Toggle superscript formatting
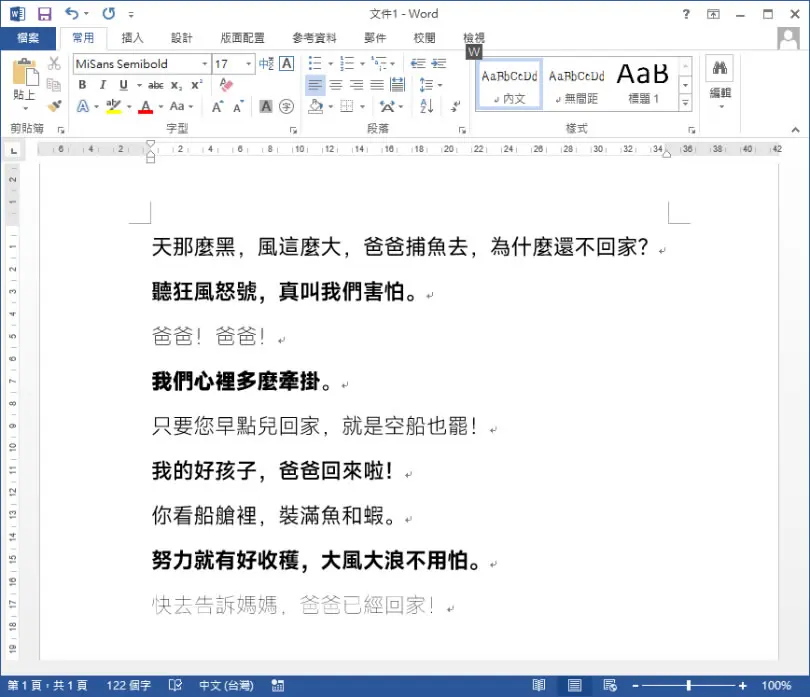Screen dimensions: 810x697 pos(197,85)
